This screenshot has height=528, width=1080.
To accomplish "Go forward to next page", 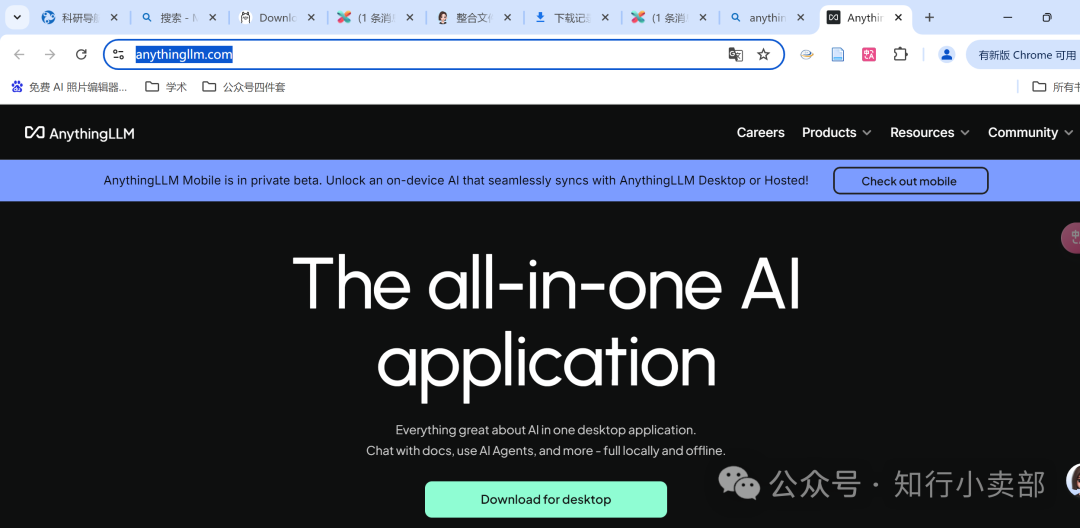I will (x=50, y=54).
